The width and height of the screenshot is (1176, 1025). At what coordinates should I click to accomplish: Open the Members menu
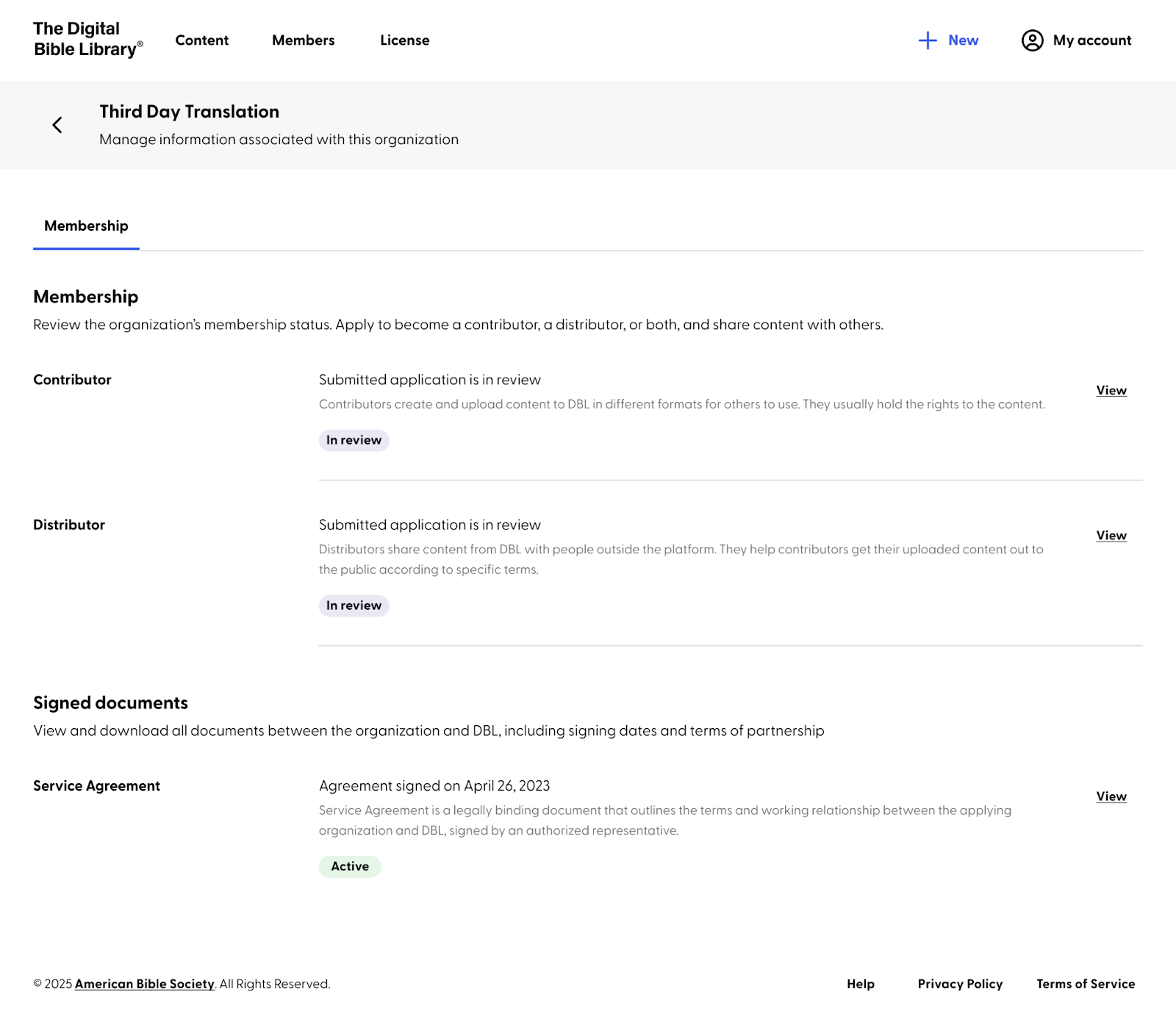coord(304,40)
